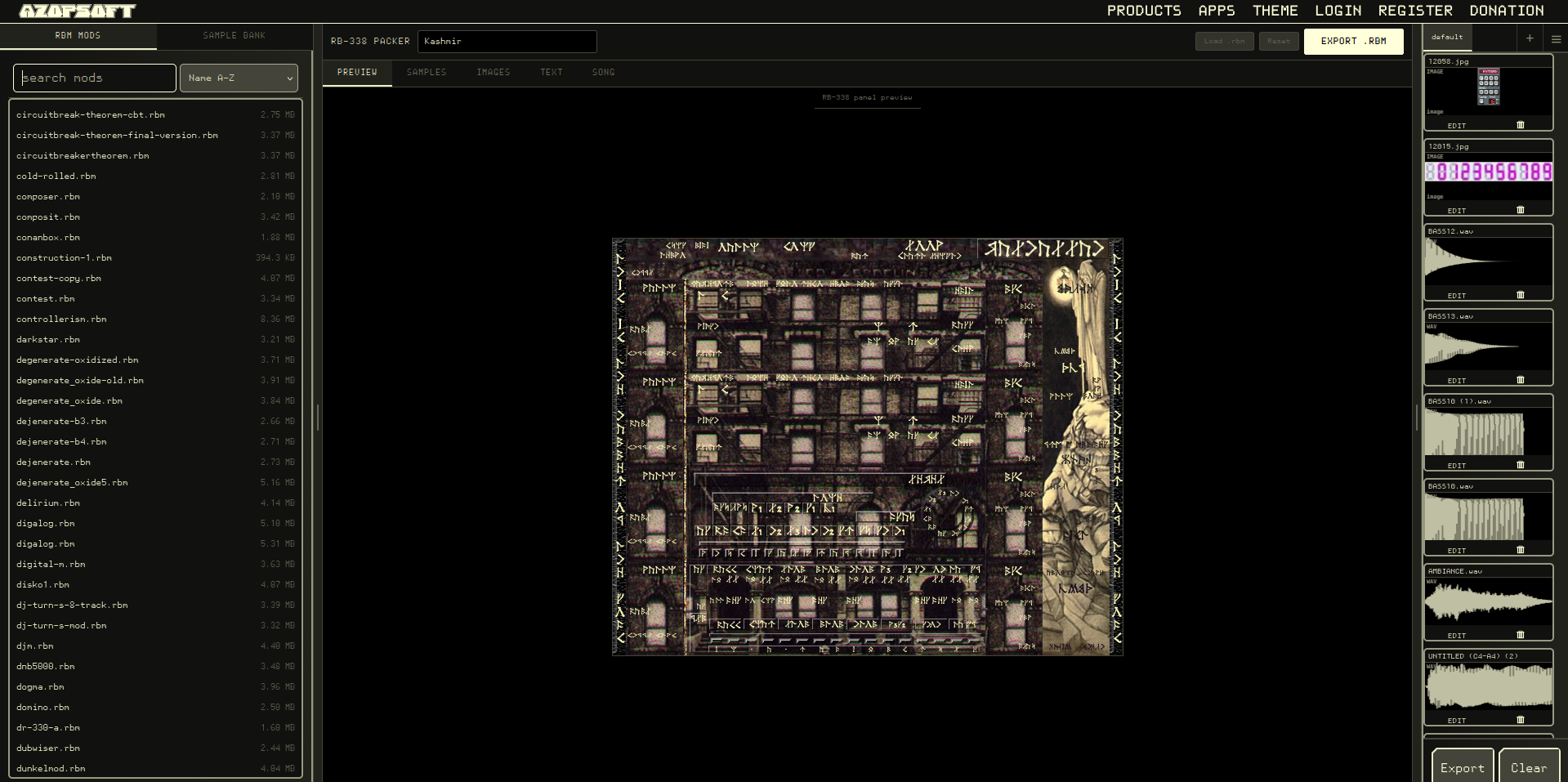Delete the UNTITLED (C4-A4) (2) sample
The image size is (1568, 782).
[1520, 720]
